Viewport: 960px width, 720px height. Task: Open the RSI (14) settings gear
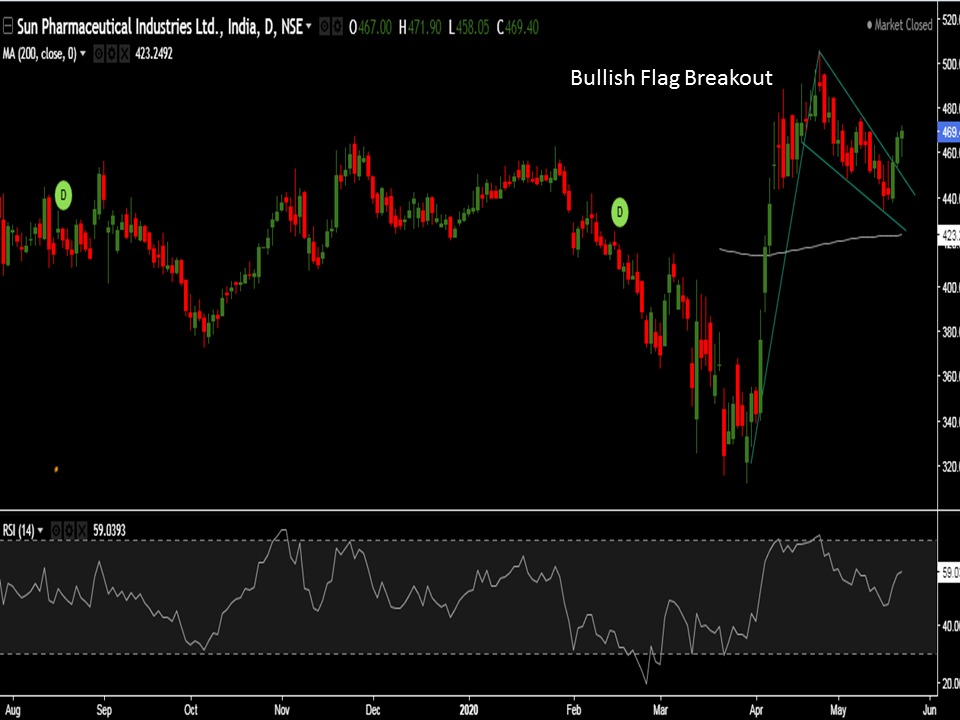(69, 530)
